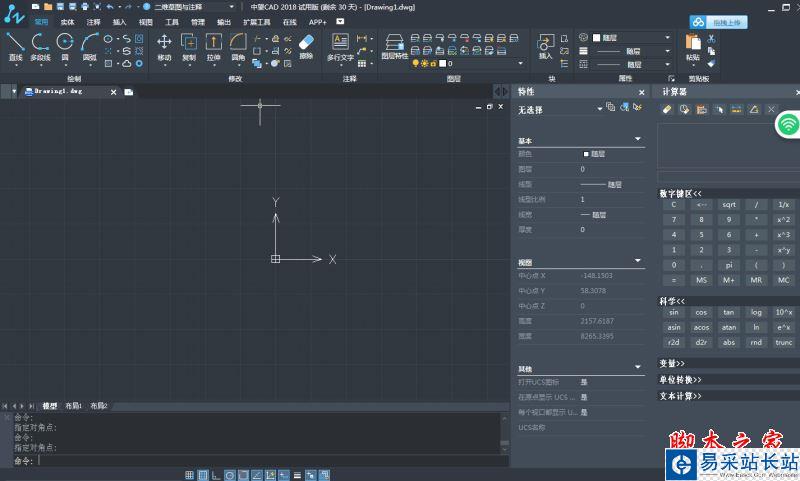
Task: Click the pi calculator button
Action: click(729, 265)
